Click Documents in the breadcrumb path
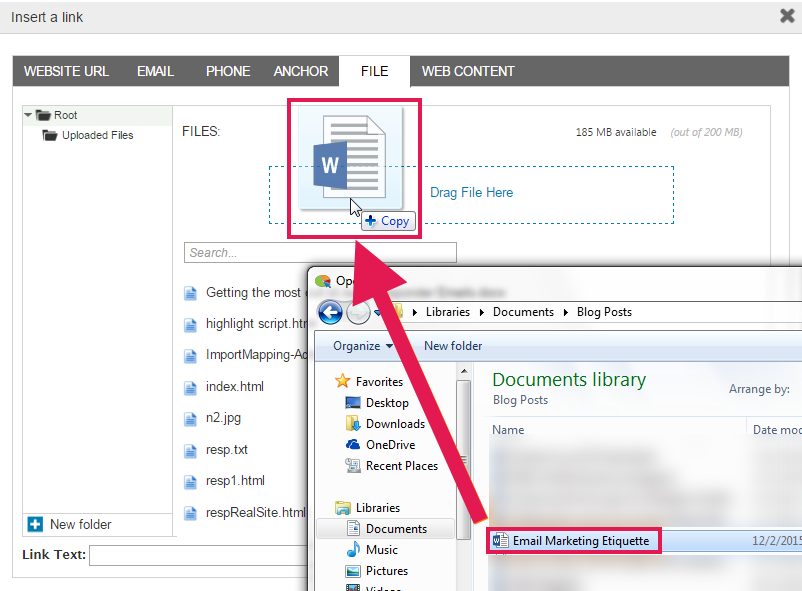Viewport: 802px width, 591px height. point(523,312)
